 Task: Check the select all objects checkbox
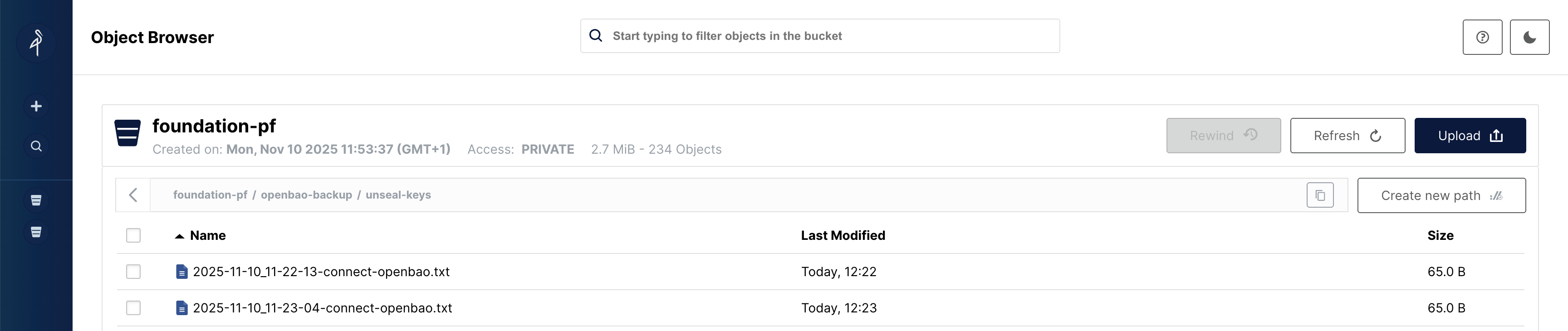pyautogui.click(x=133, y=234)
